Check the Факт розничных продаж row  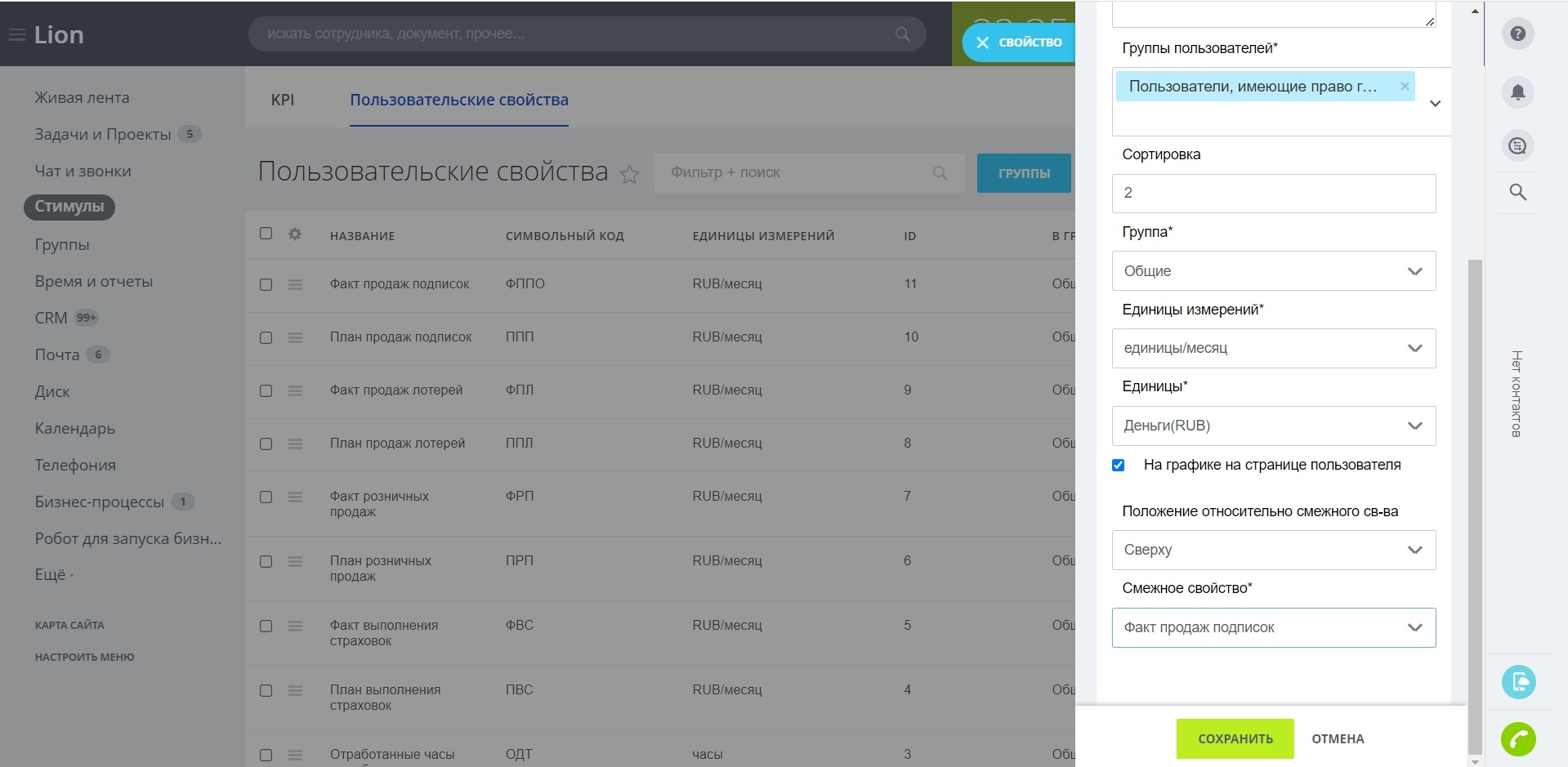[266, 497]
